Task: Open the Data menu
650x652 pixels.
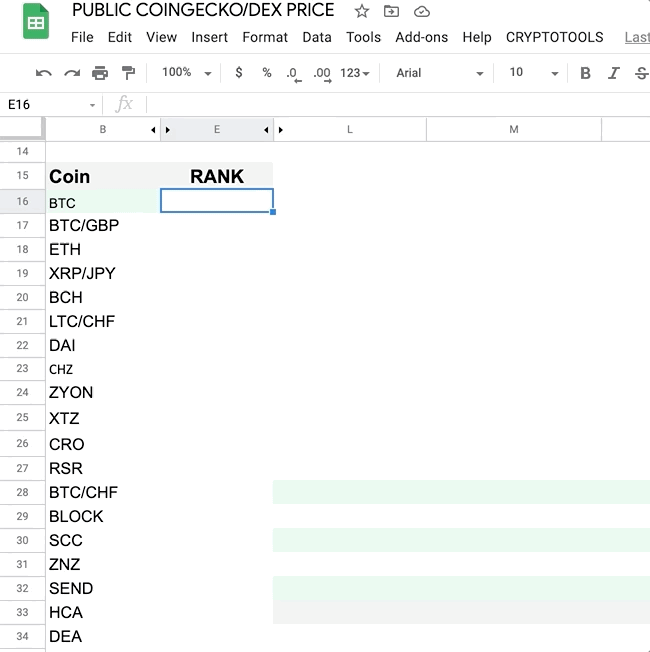Action: pyautogui.click(x=317, y=37)
